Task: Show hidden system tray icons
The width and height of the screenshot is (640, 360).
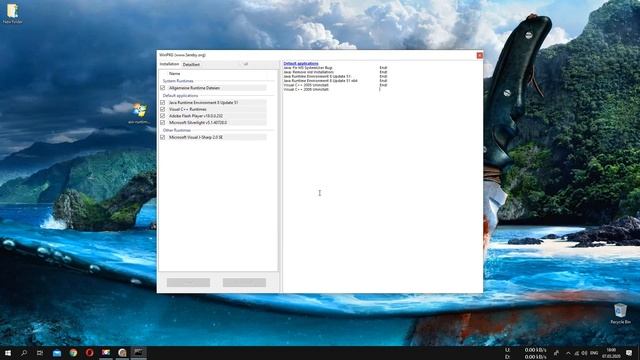Action: click(568, 353)
